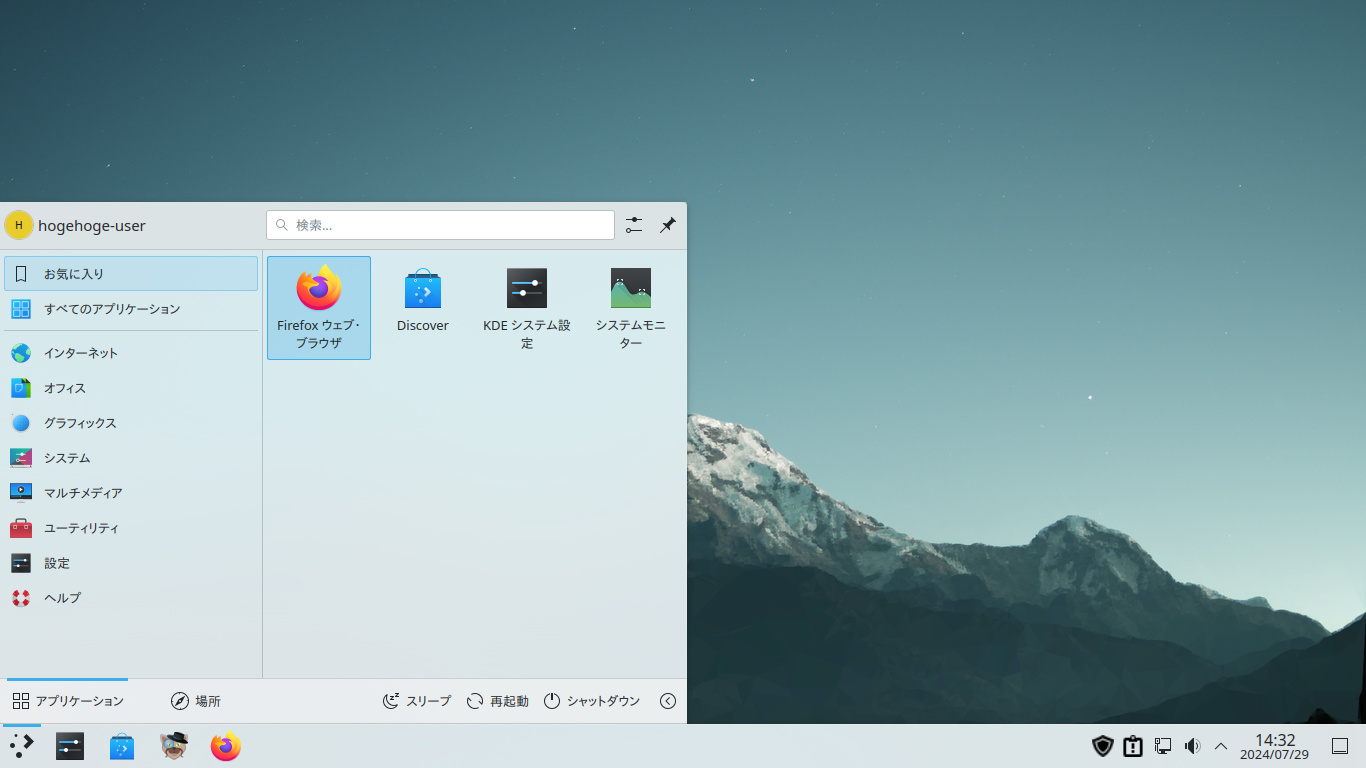Show hidden system tray icons with the arrow
The width and height of the screenshot is (1366, 768).
[x=1221, y=746]
